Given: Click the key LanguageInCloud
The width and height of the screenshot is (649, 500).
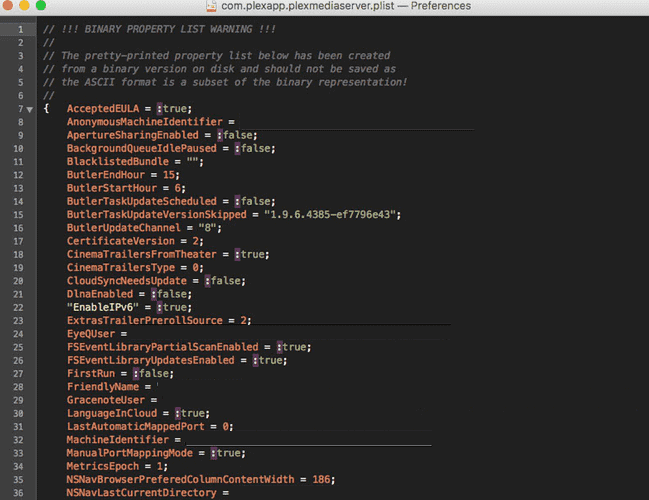Looking at the screenshot, I should tap(112, 413).
